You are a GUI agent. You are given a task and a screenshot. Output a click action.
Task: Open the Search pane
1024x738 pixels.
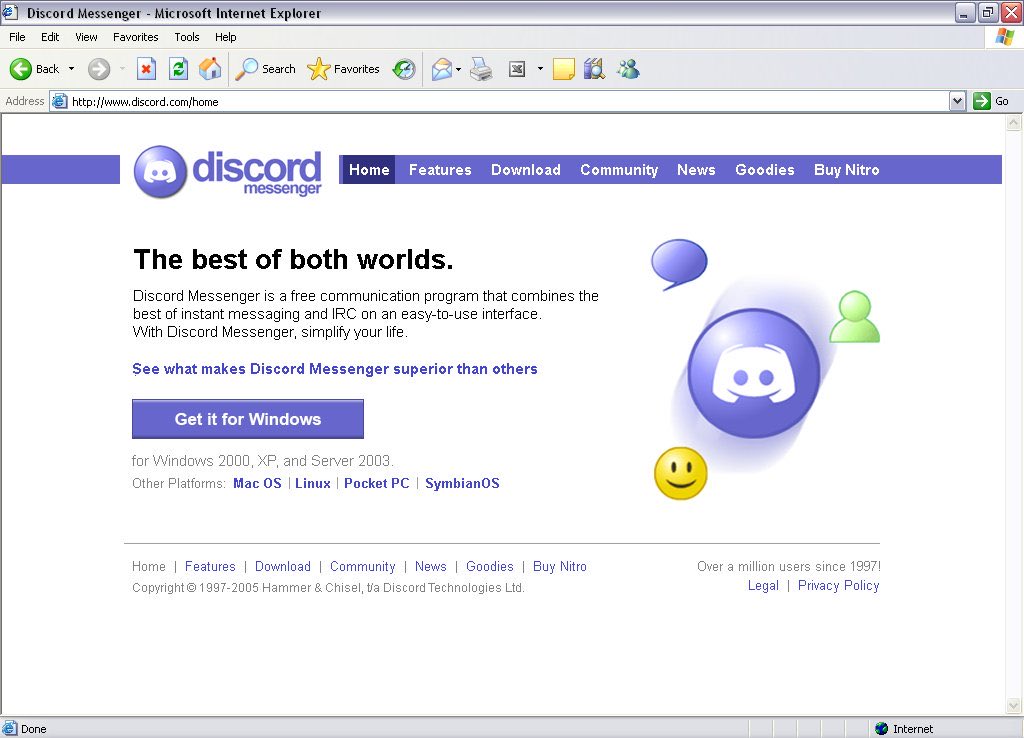tap(265, 69)
